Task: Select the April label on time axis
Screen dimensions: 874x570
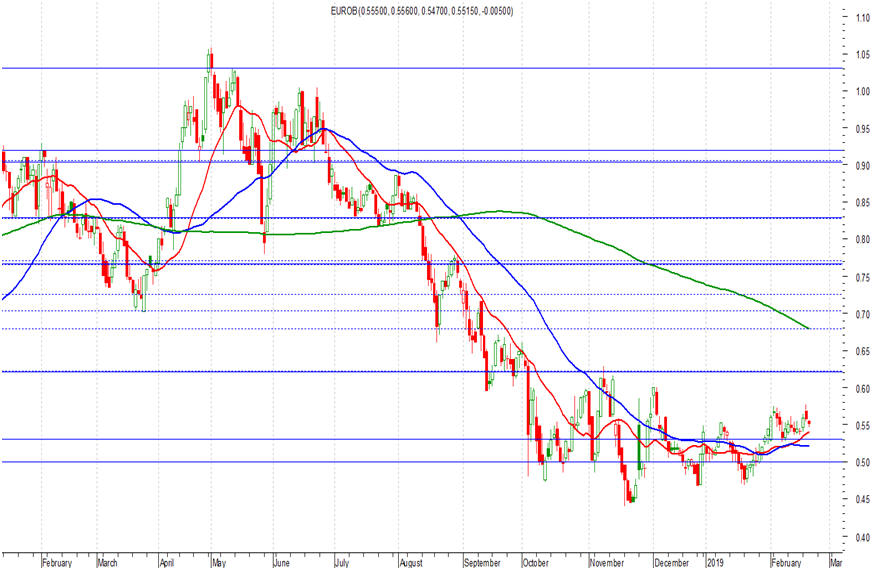Action: pos(167,563)
